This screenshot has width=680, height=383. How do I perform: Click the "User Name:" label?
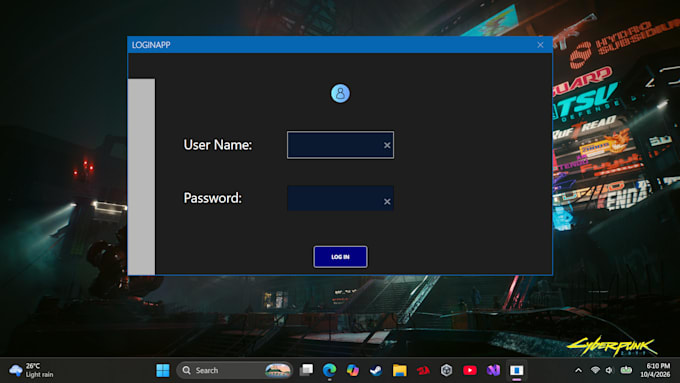point(218,145)
